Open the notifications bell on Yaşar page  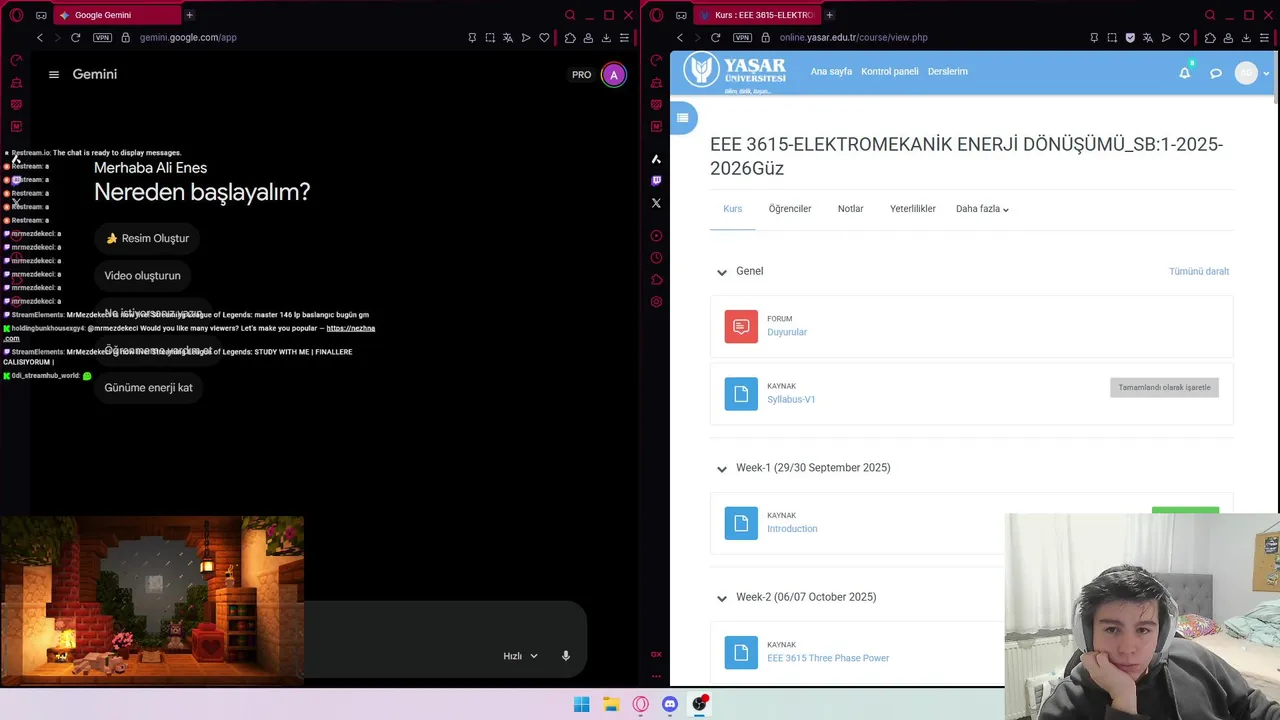[1185, 72]
